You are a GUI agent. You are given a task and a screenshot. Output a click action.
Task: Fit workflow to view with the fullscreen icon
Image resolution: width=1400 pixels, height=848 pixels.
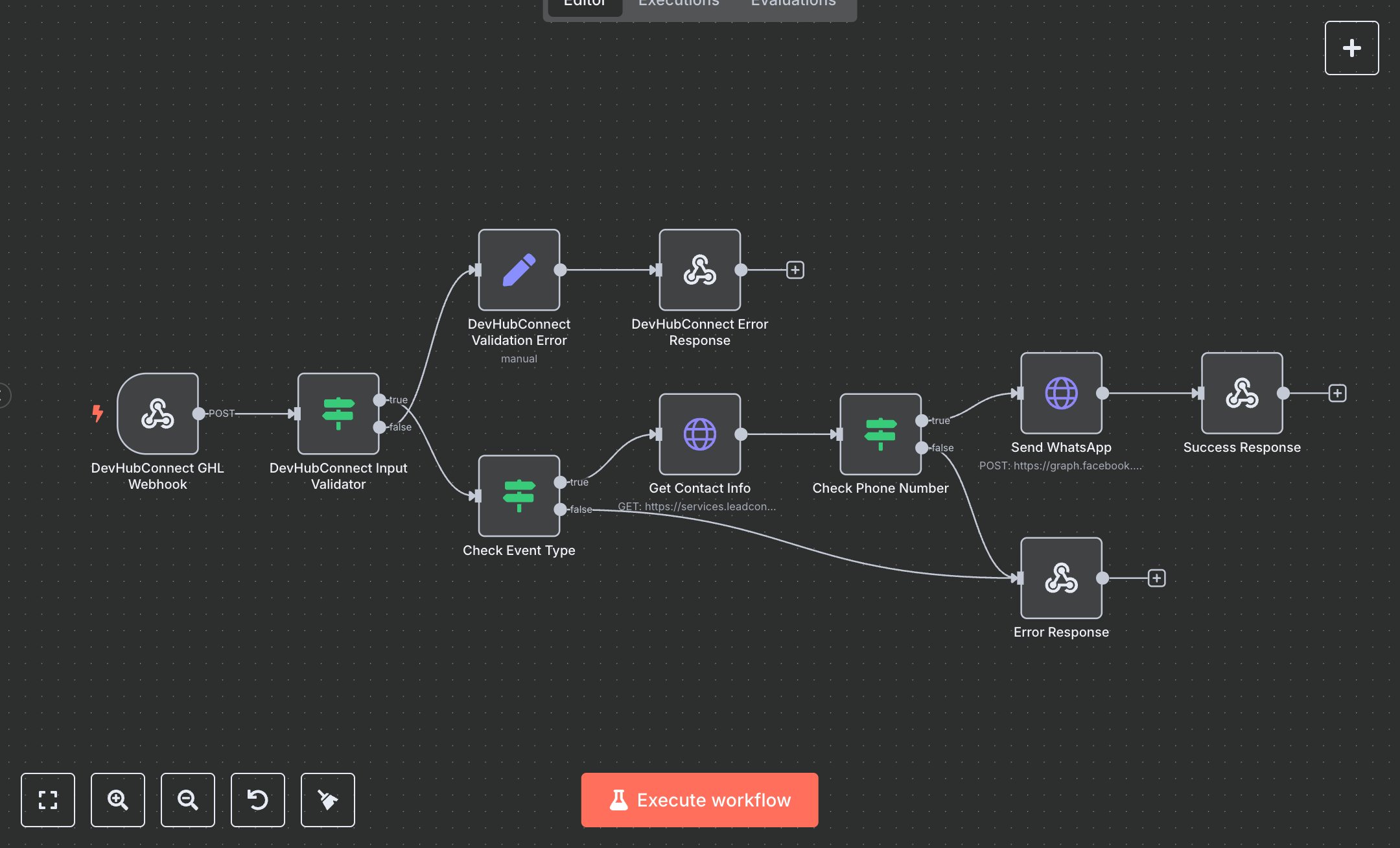click(48, 799)
